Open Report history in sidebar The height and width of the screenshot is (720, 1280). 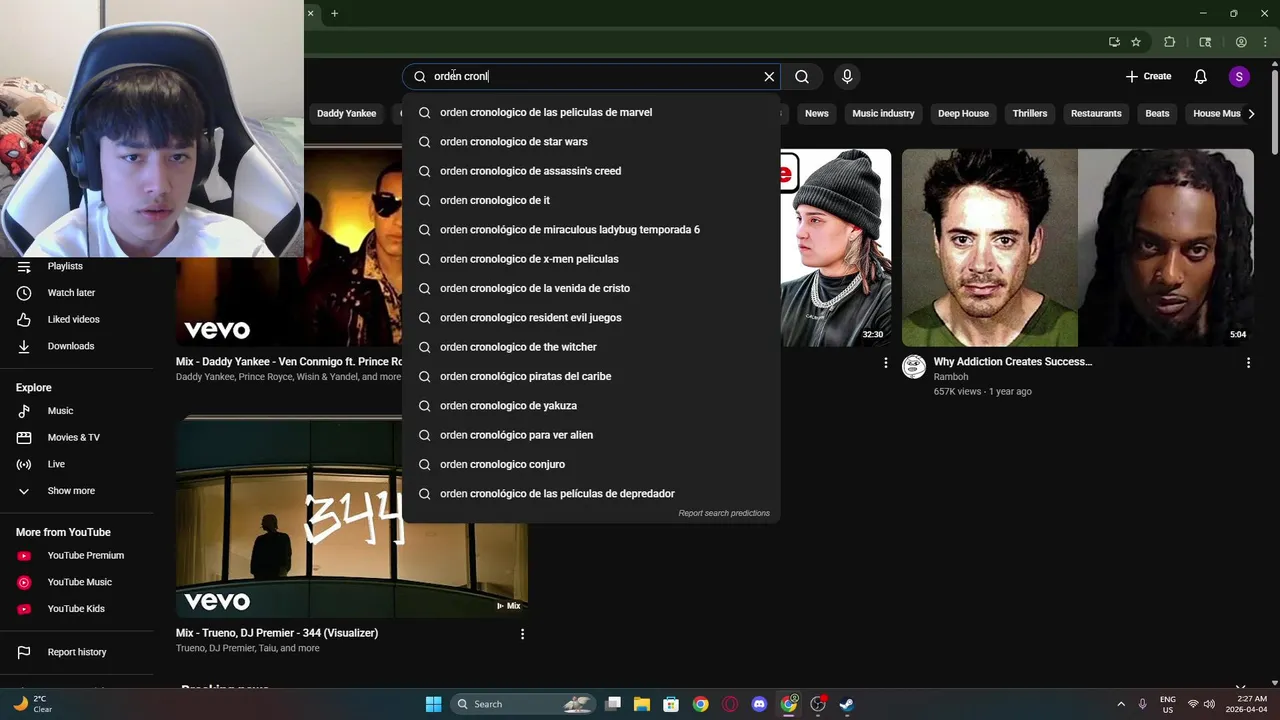pyautogui.click(x=77, y=652)
